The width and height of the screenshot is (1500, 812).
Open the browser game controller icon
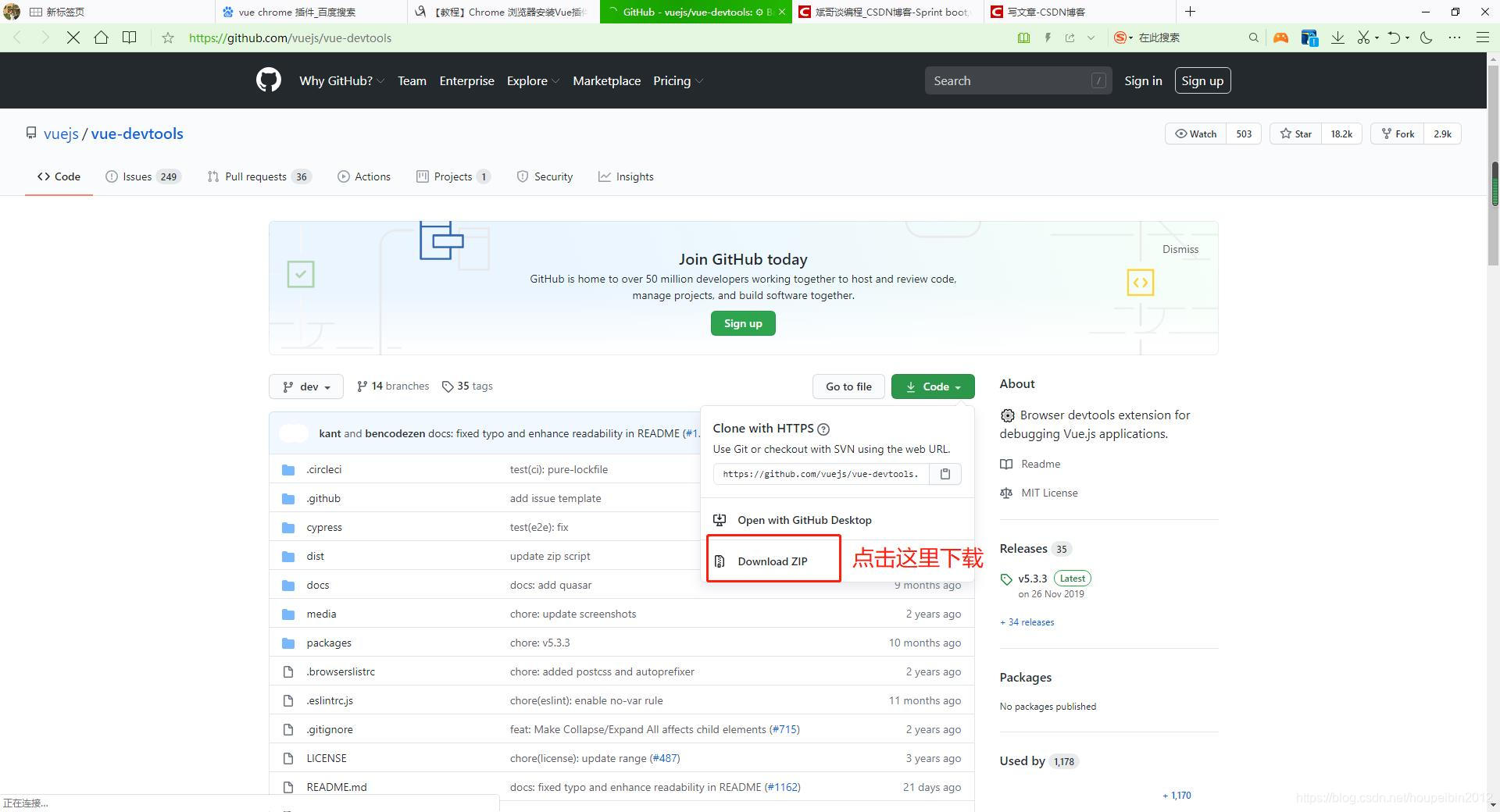(1280, 37)
